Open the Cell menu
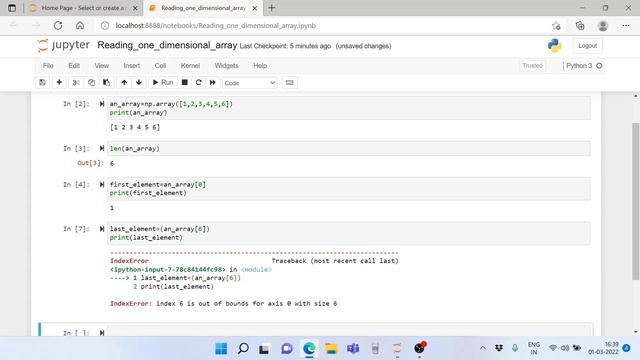Viewport: 640px width, 360px height. tap(160, 66)
